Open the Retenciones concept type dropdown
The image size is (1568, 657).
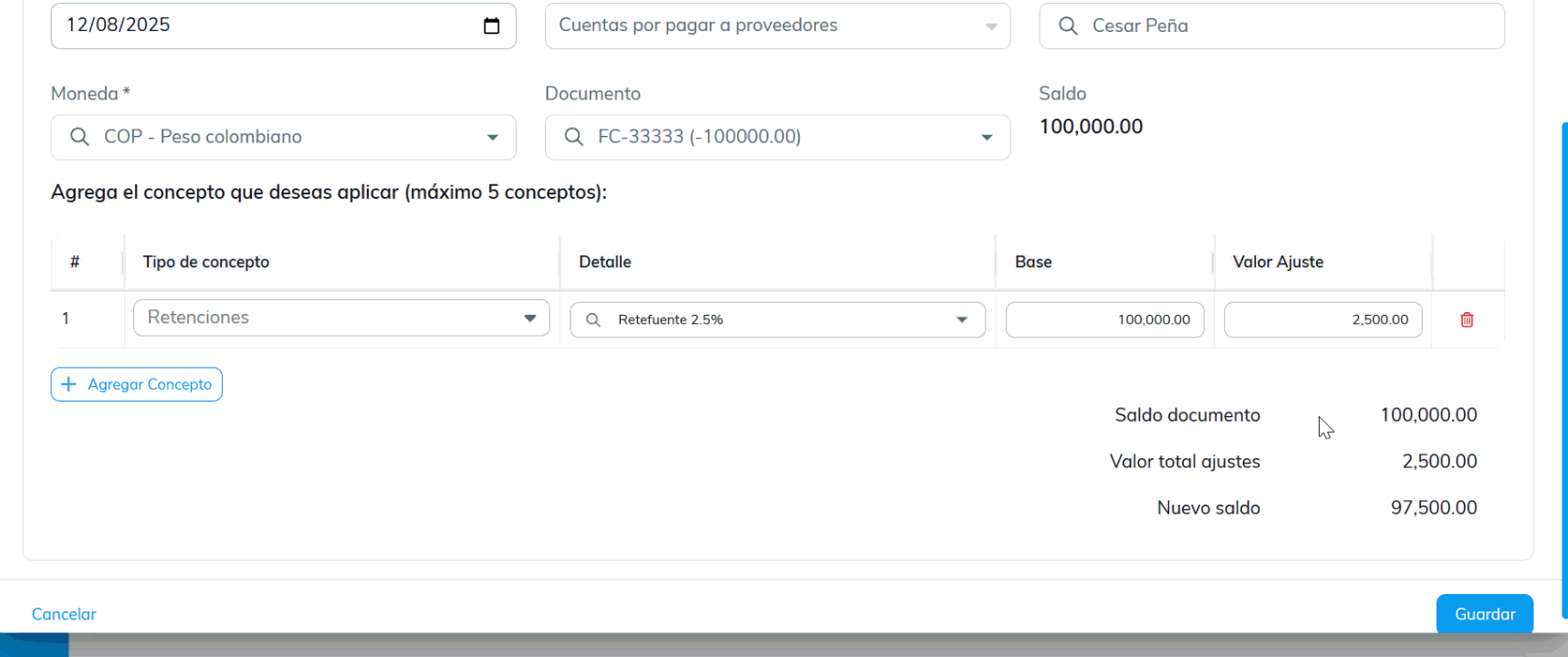[x=529, y=318]
